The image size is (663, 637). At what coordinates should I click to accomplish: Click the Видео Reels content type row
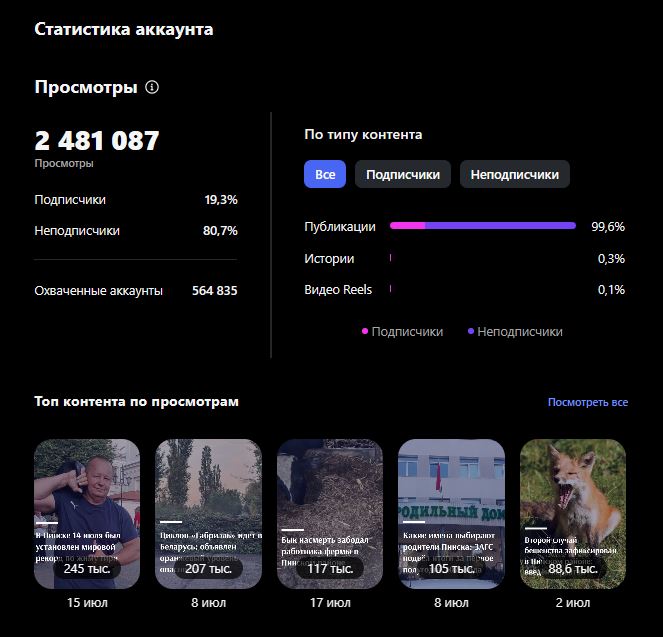(338, 289)
